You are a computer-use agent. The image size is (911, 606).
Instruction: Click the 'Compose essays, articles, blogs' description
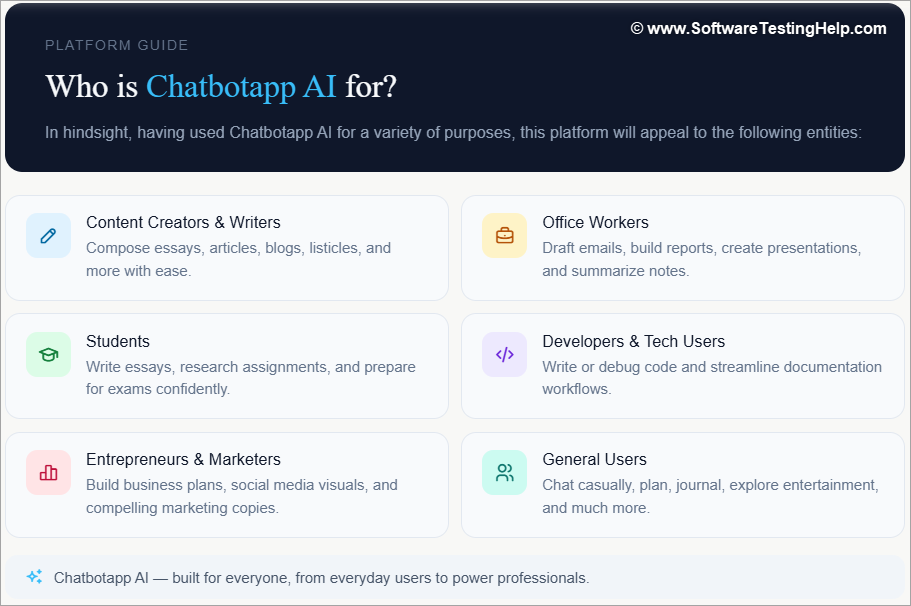238,259
